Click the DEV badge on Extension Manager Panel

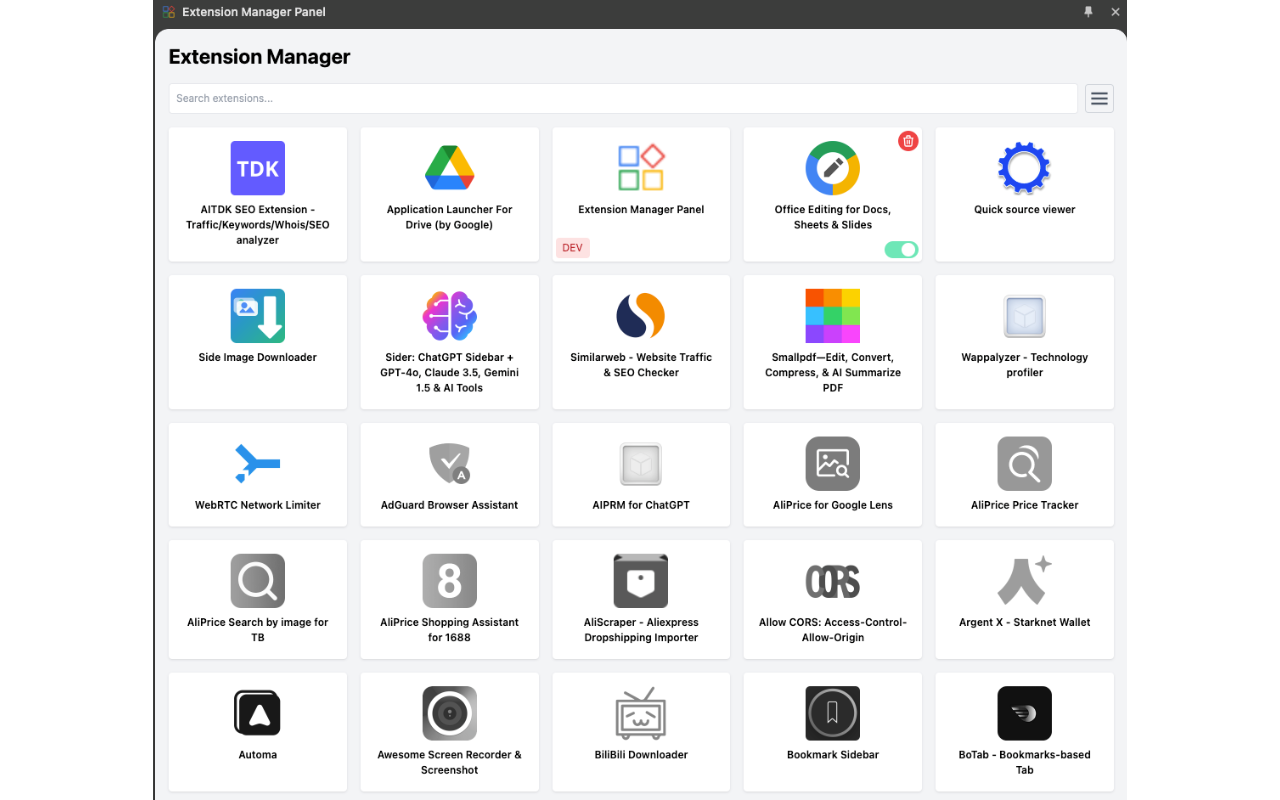[x=572, y=248]
